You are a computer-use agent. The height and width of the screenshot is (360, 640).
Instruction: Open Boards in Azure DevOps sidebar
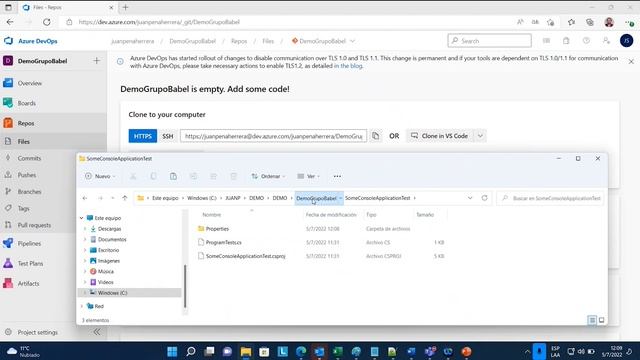(x=27, y=103)
